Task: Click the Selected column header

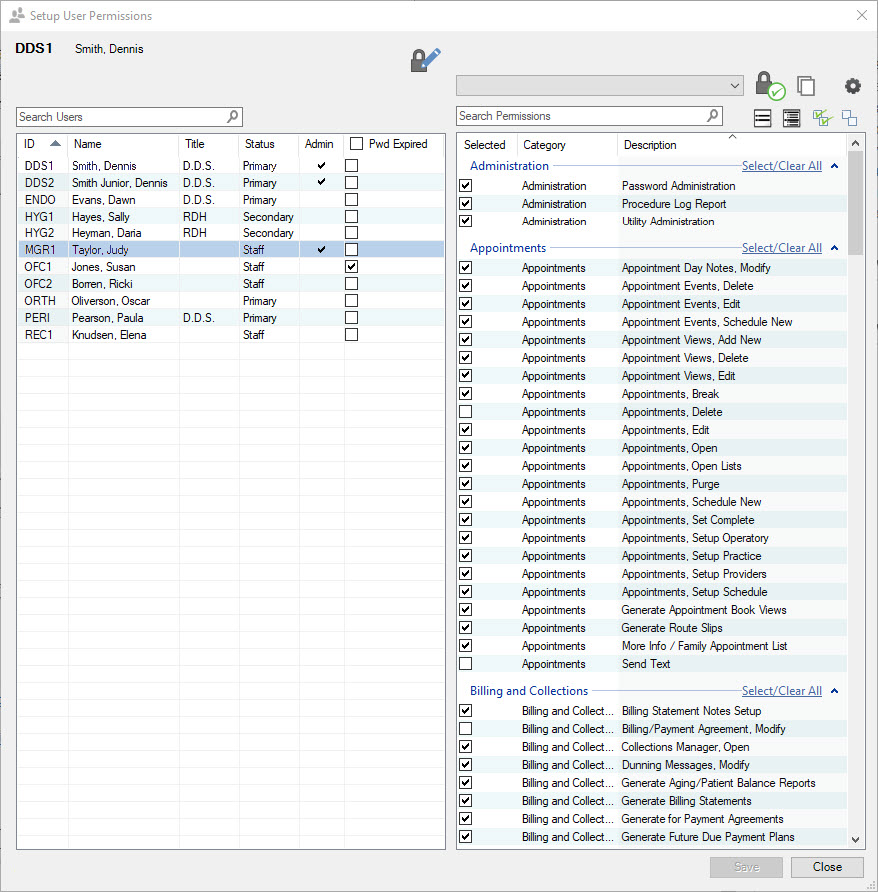Action: [484, 145]
